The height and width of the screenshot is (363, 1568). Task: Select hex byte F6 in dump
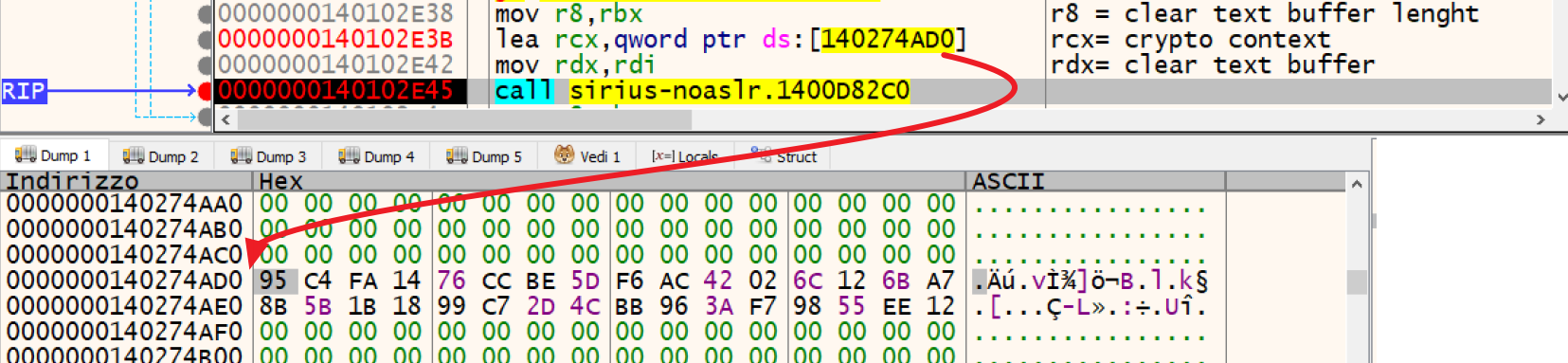[x=630, y=281]
